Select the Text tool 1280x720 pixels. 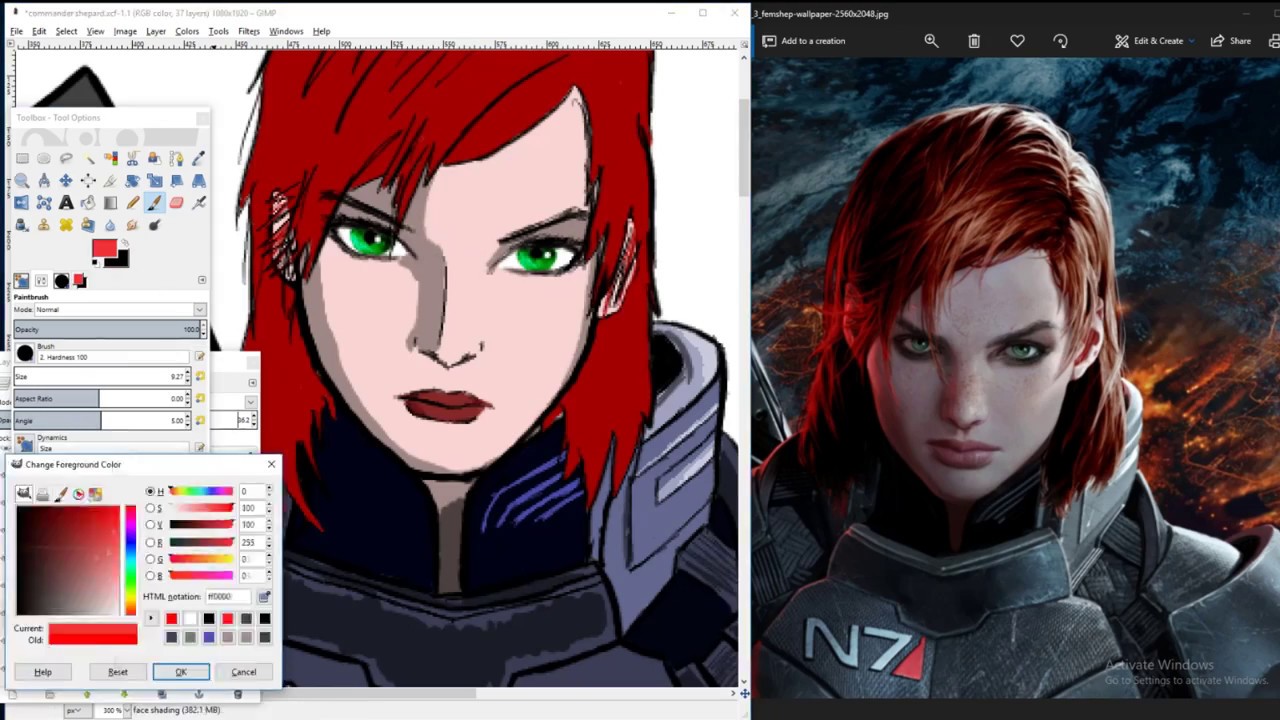(x=66, y=203)
